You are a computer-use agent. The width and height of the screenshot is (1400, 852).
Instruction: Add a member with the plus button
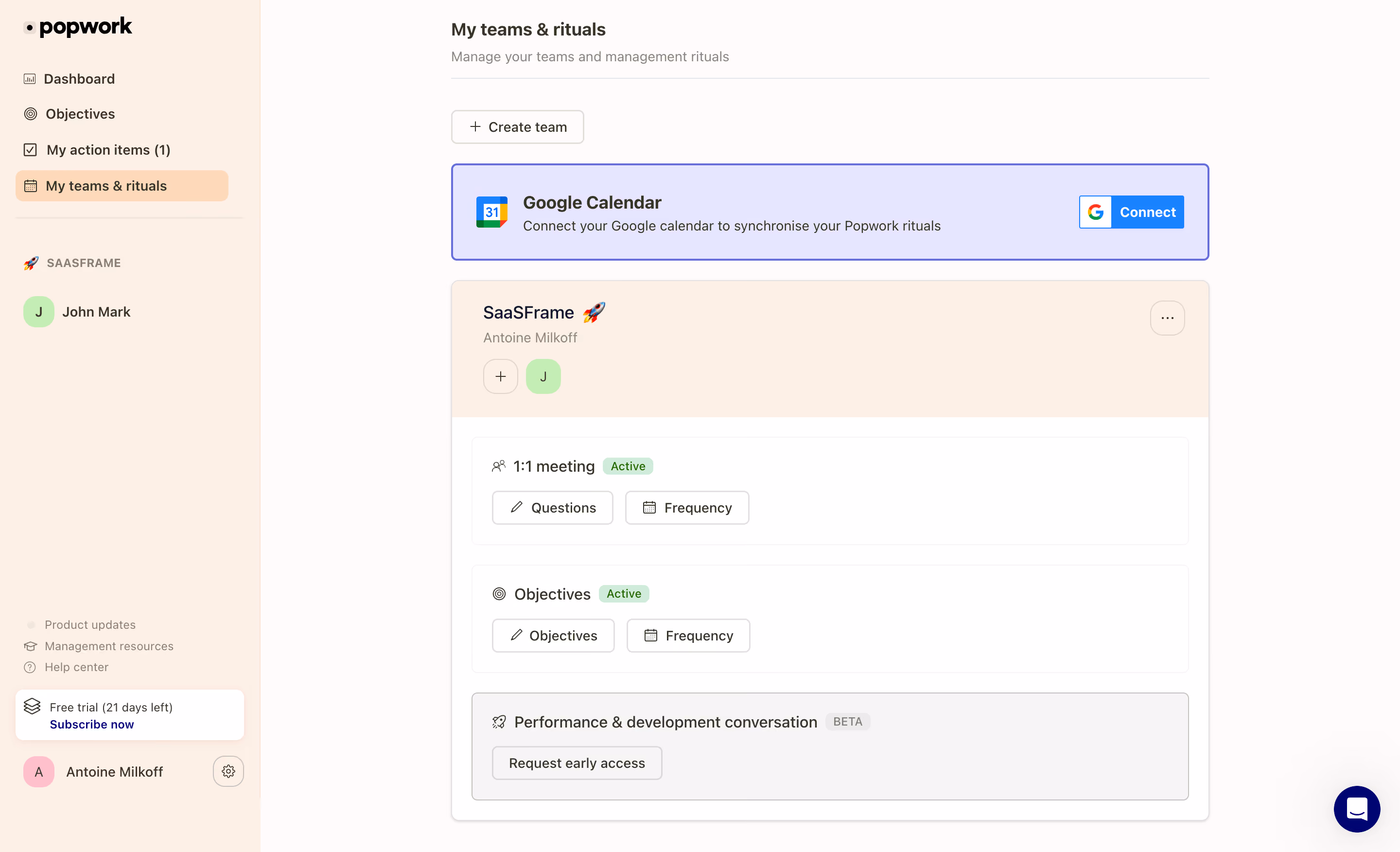[x=501, y=377]
